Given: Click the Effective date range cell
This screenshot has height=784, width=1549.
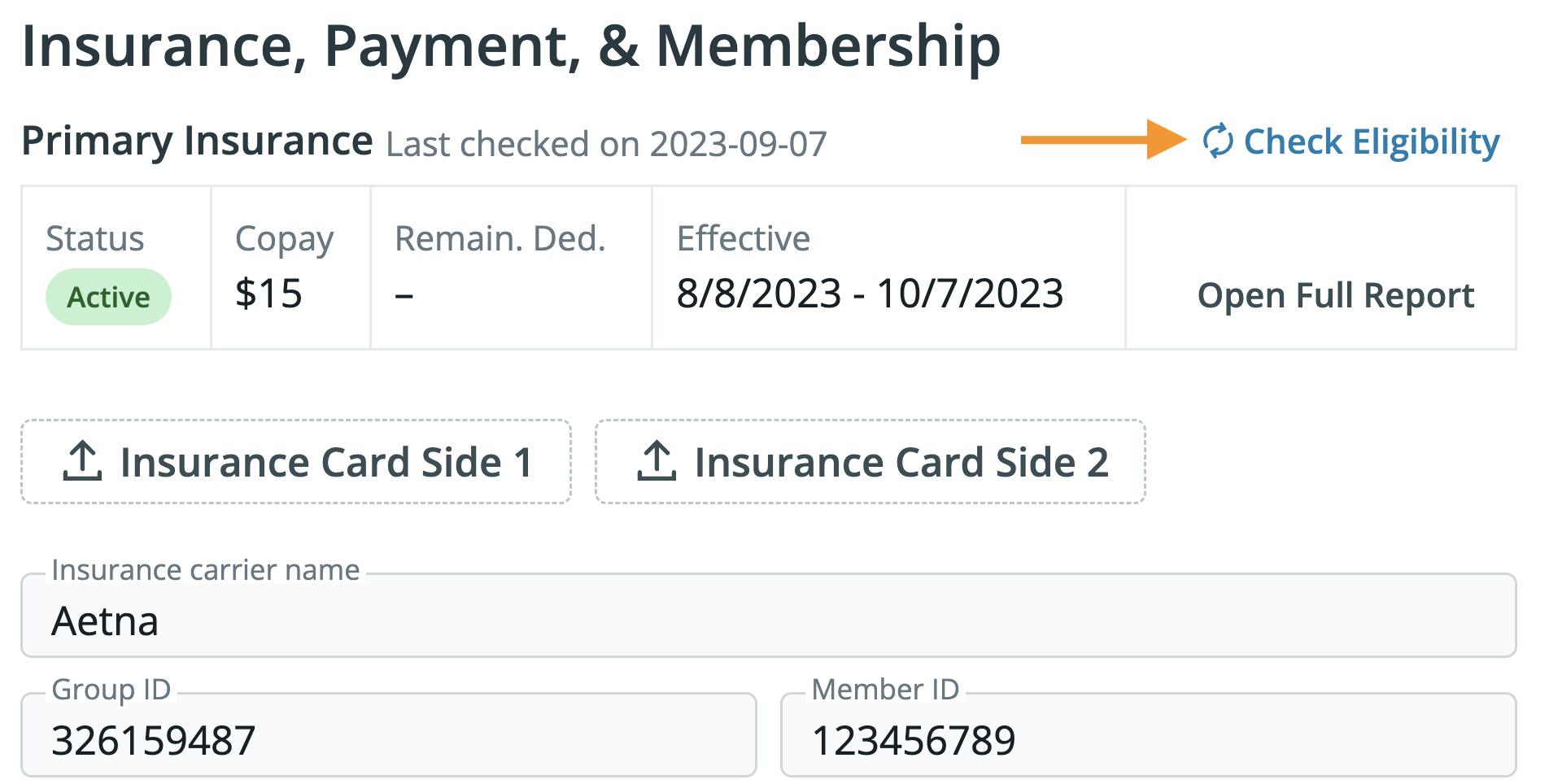Looking at the screenshot, I should pyautogui.click(x=870, y=294).
